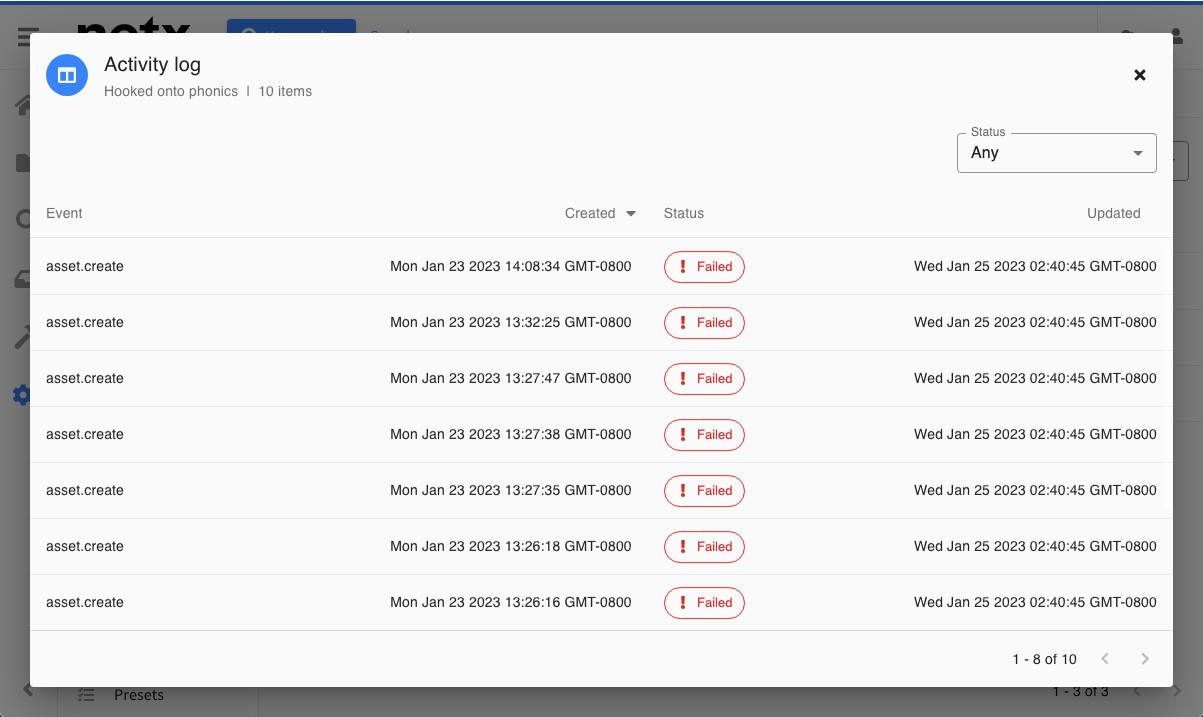This screenshot has width=1203, height=717.
Task: Click the created time Mon Jan 23 2023 13:26:18
Action: coord(511,547)
